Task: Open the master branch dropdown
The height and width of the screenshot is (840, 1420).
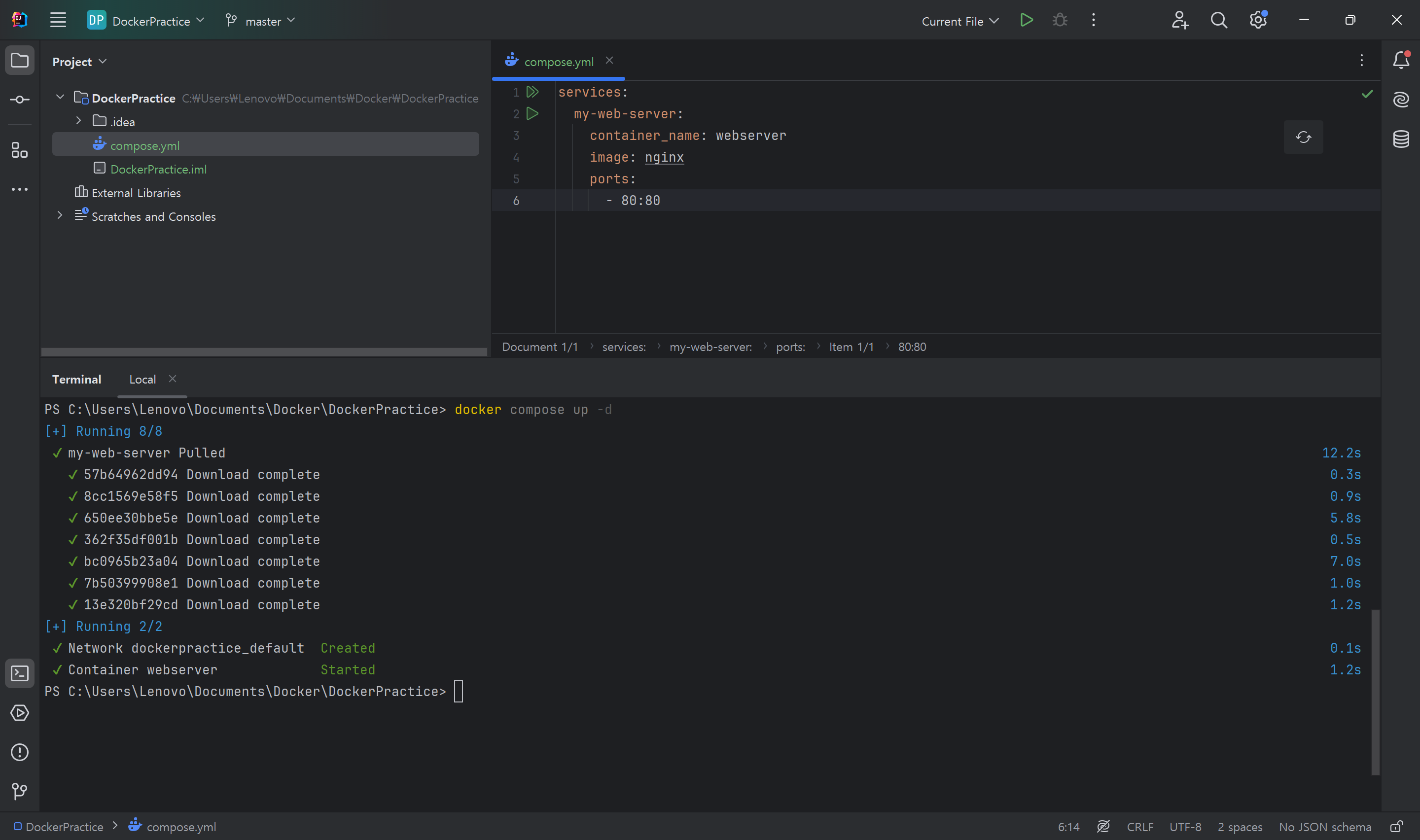Action: 260,20
